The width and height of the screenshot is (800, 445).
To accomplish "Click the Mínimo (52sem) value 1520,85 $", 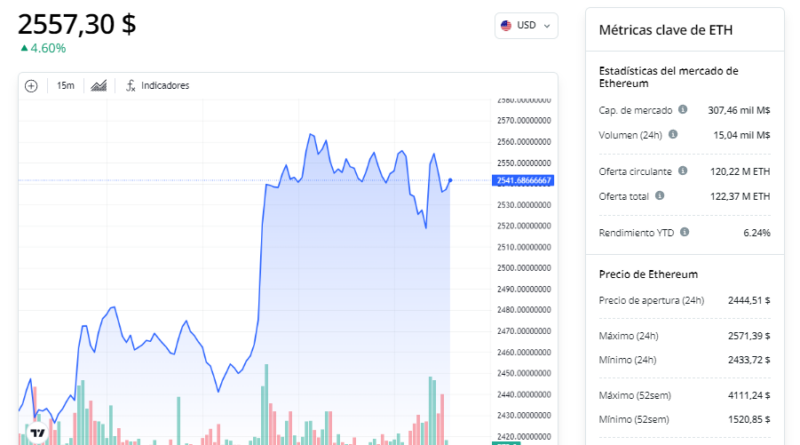I will pos(746,419).
